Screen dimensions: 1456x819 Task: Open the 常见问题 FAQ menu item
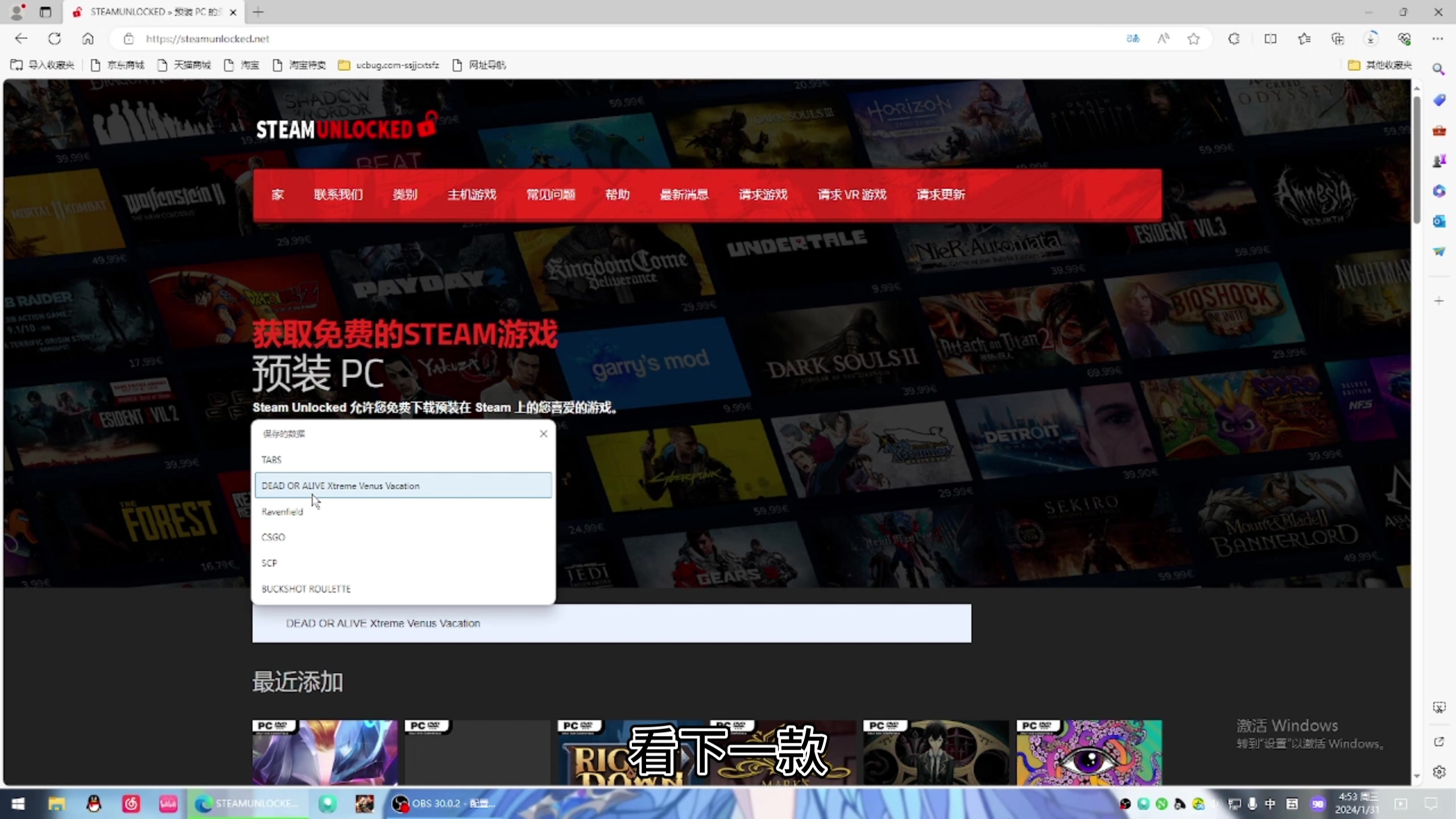tap(551, 195)
